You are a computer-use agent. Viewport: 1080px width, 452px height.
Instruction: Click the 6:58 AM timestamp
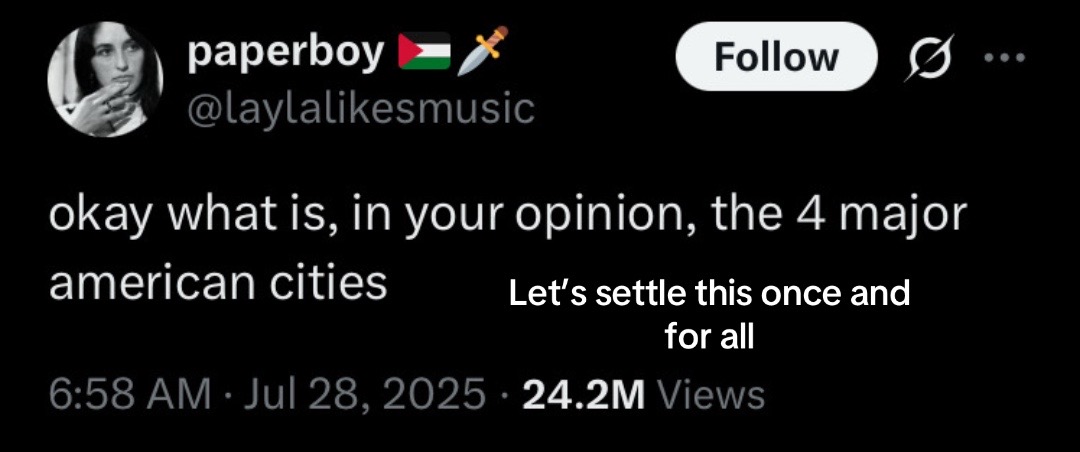pos(130,394)
